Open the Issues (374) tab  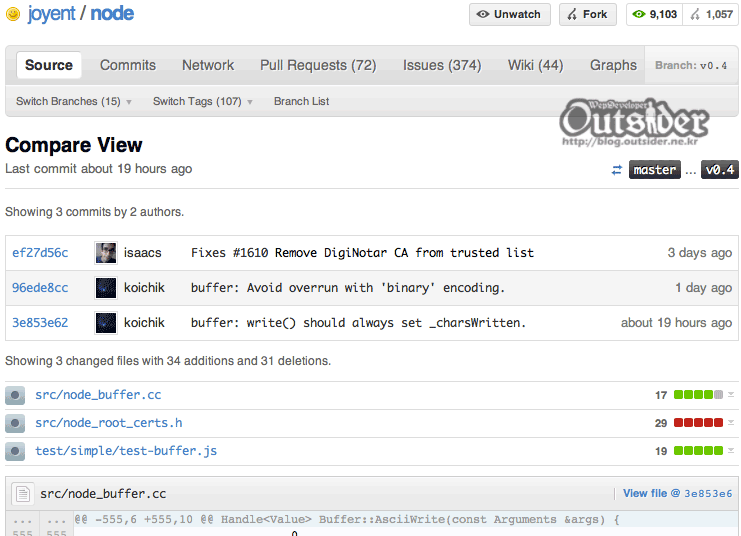click(442, 65)
